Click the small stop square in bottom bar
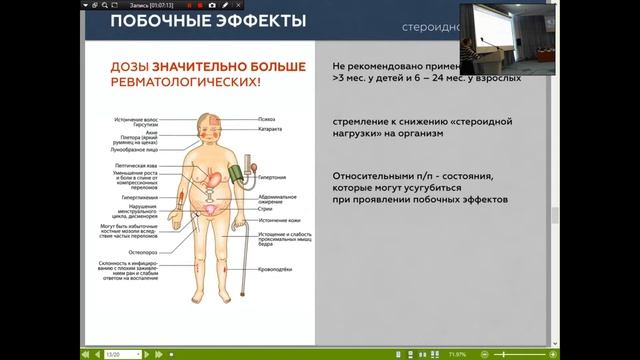The image size is (640, 360). [171, 355]
